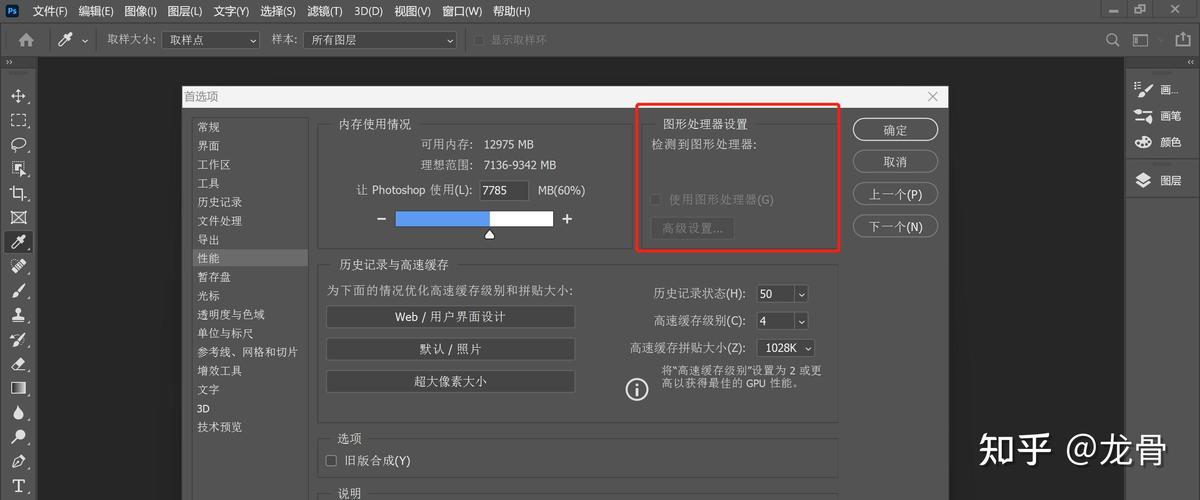The width and height of the screenshot is (1200, 500).
Task: Click the 默认 / 照片 button
Action: coord(450,349)
